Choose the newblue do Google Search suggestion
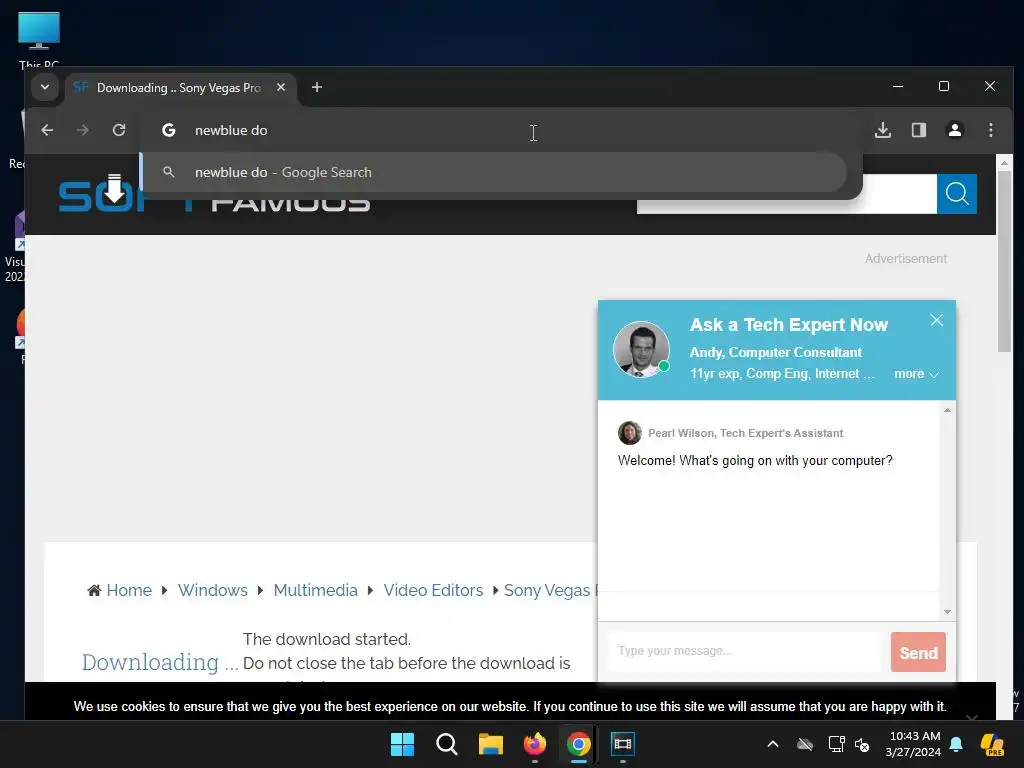The width and height of the screenshot is (1024, 768). pos(494,172)
